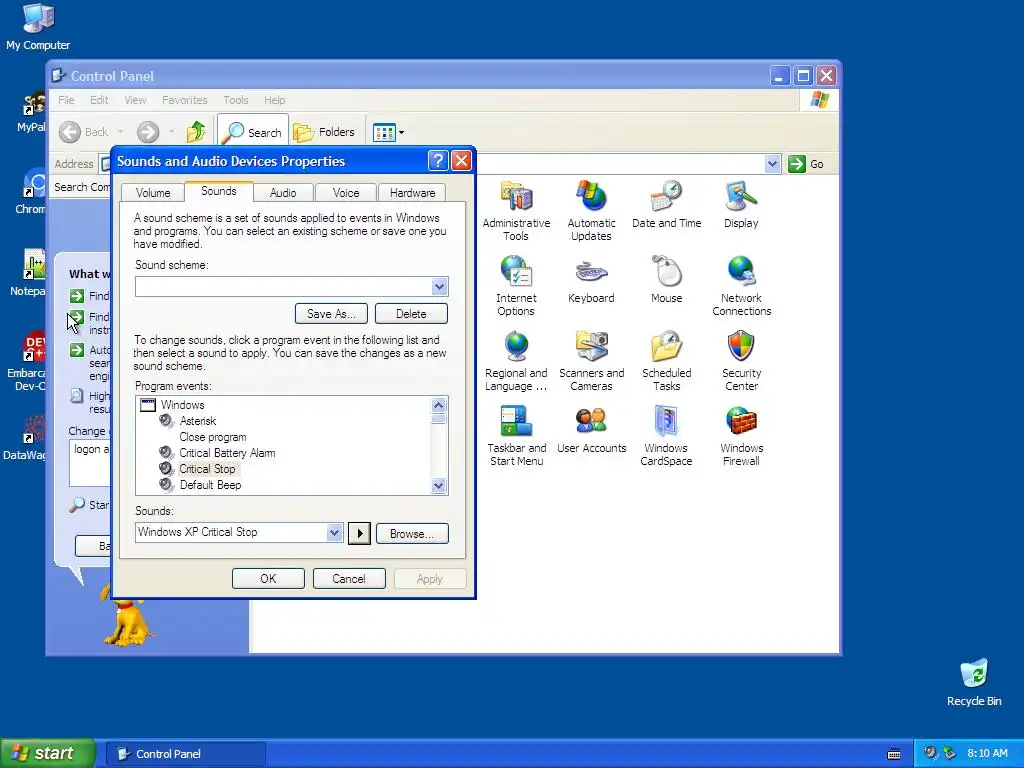Expand the Sounds combo box arrow
1024x768 pixels.
(x=334, y=532)
